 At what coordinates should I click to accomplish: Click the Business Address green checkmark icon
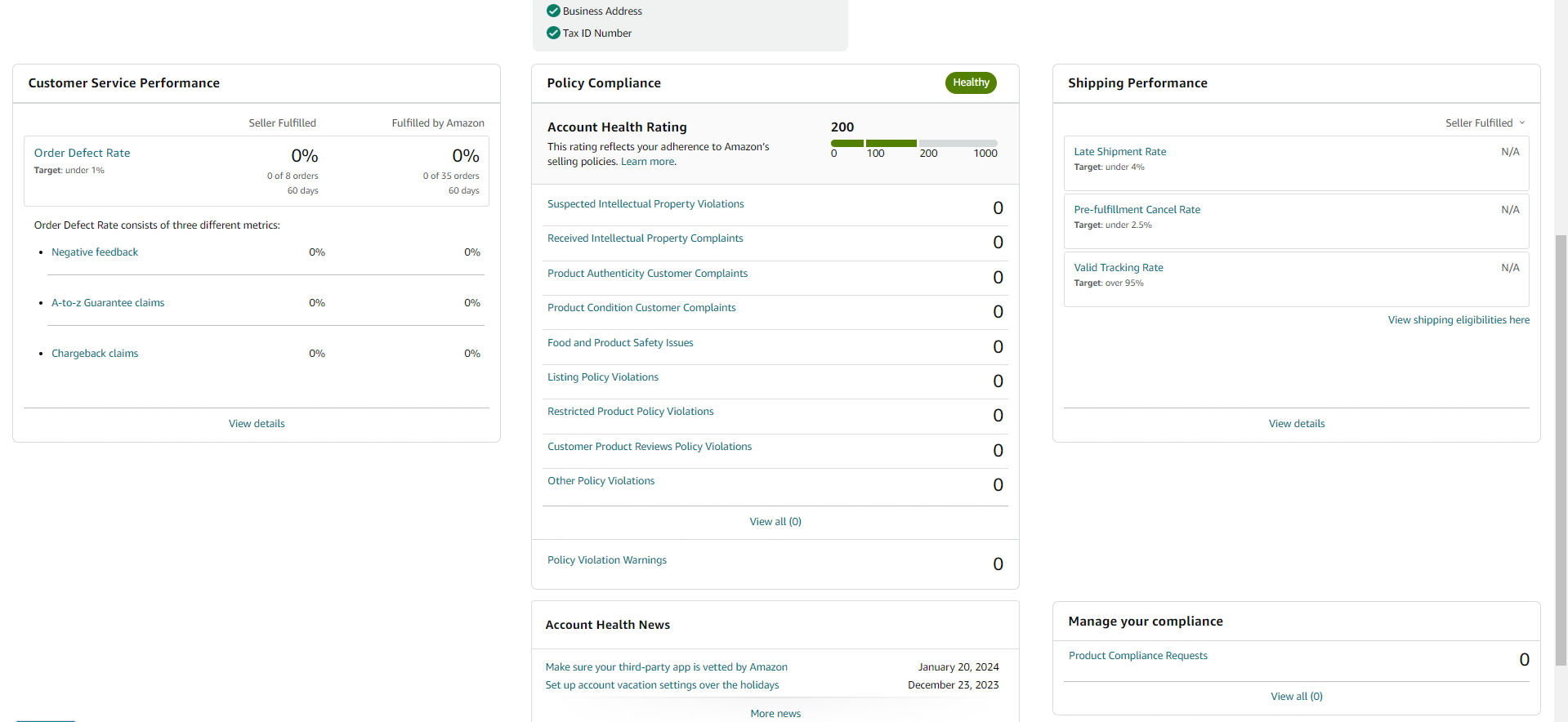(553, 11)
